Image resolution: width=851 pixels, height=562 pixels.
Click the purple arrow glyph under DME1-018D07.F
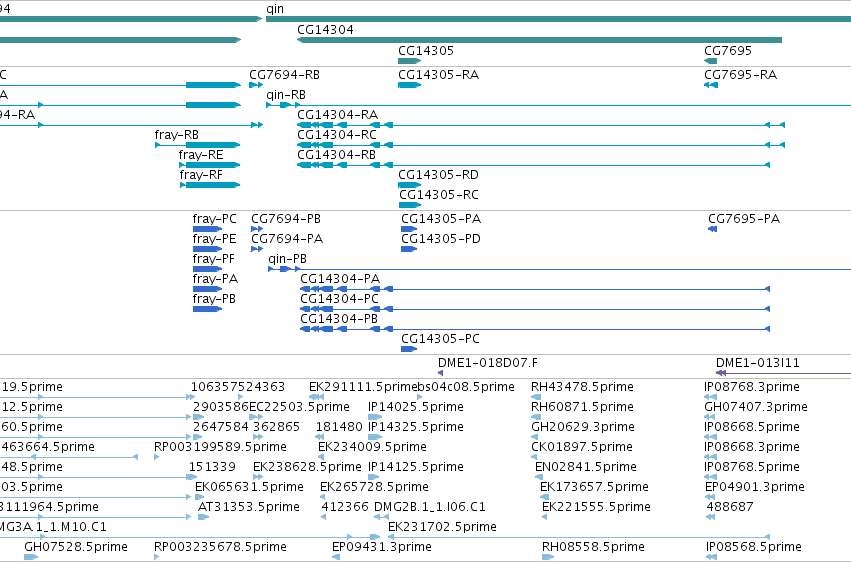(440, 373)
